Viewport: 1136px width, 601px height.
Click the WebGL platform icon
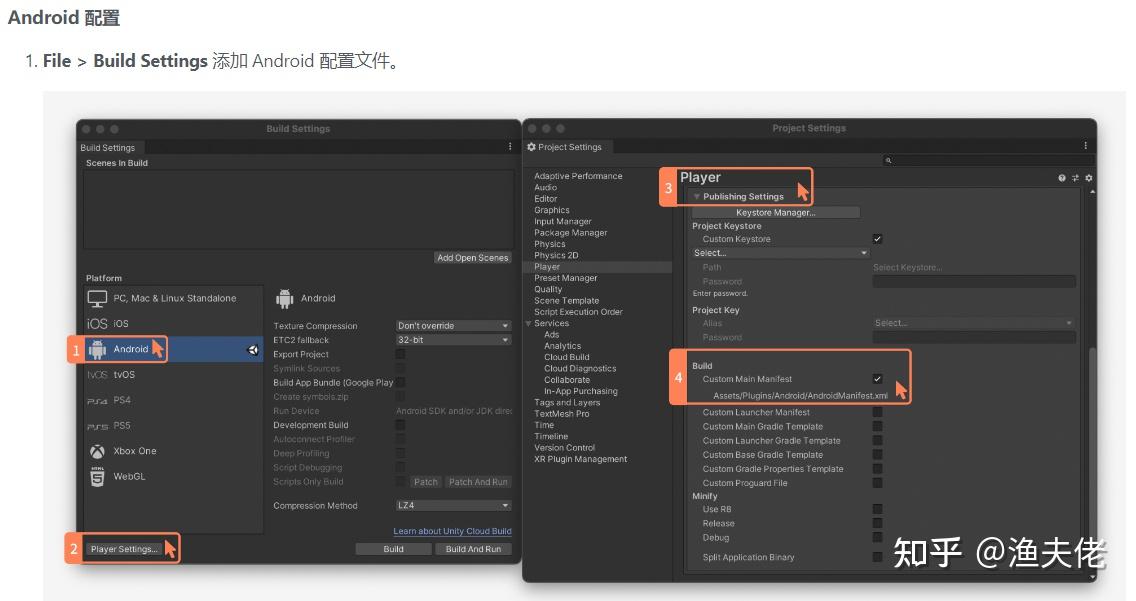point(96,477)
